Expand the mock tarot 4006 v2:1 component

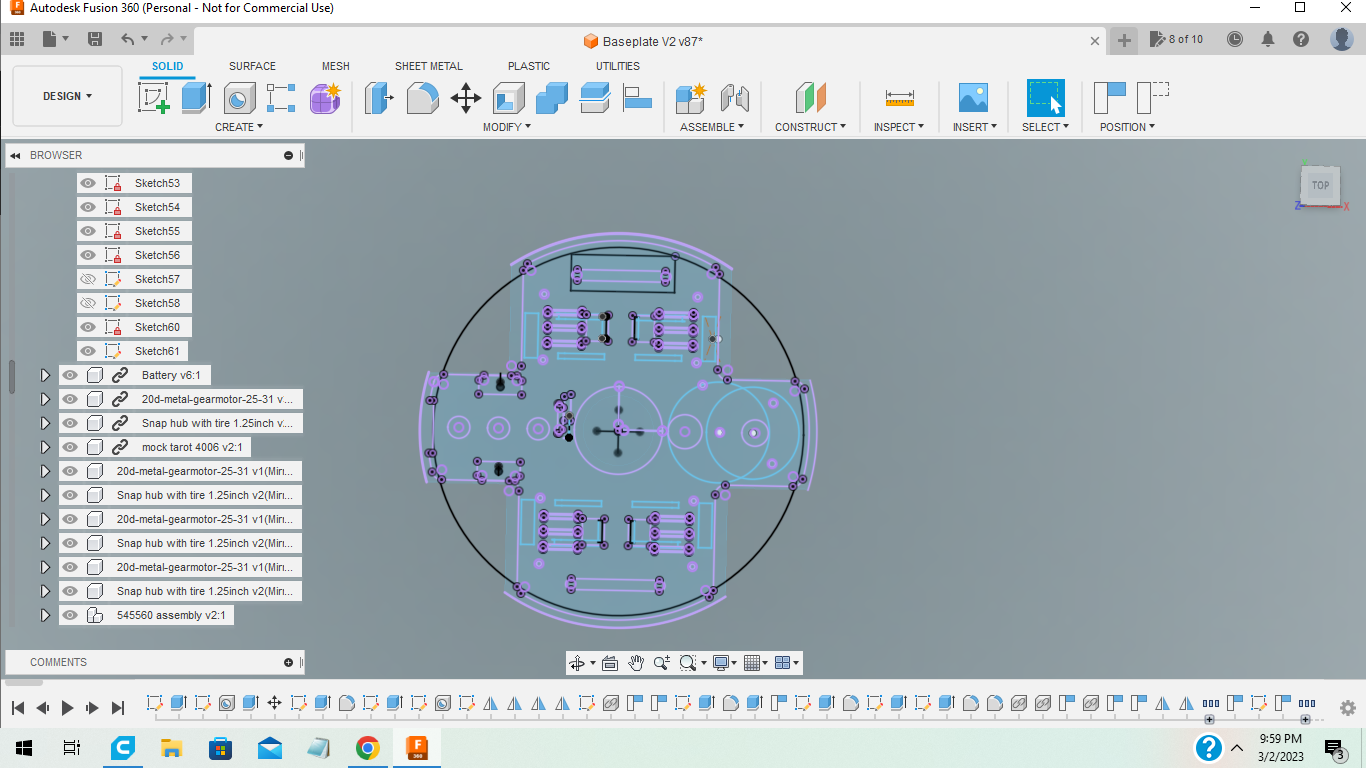(45, 447)
